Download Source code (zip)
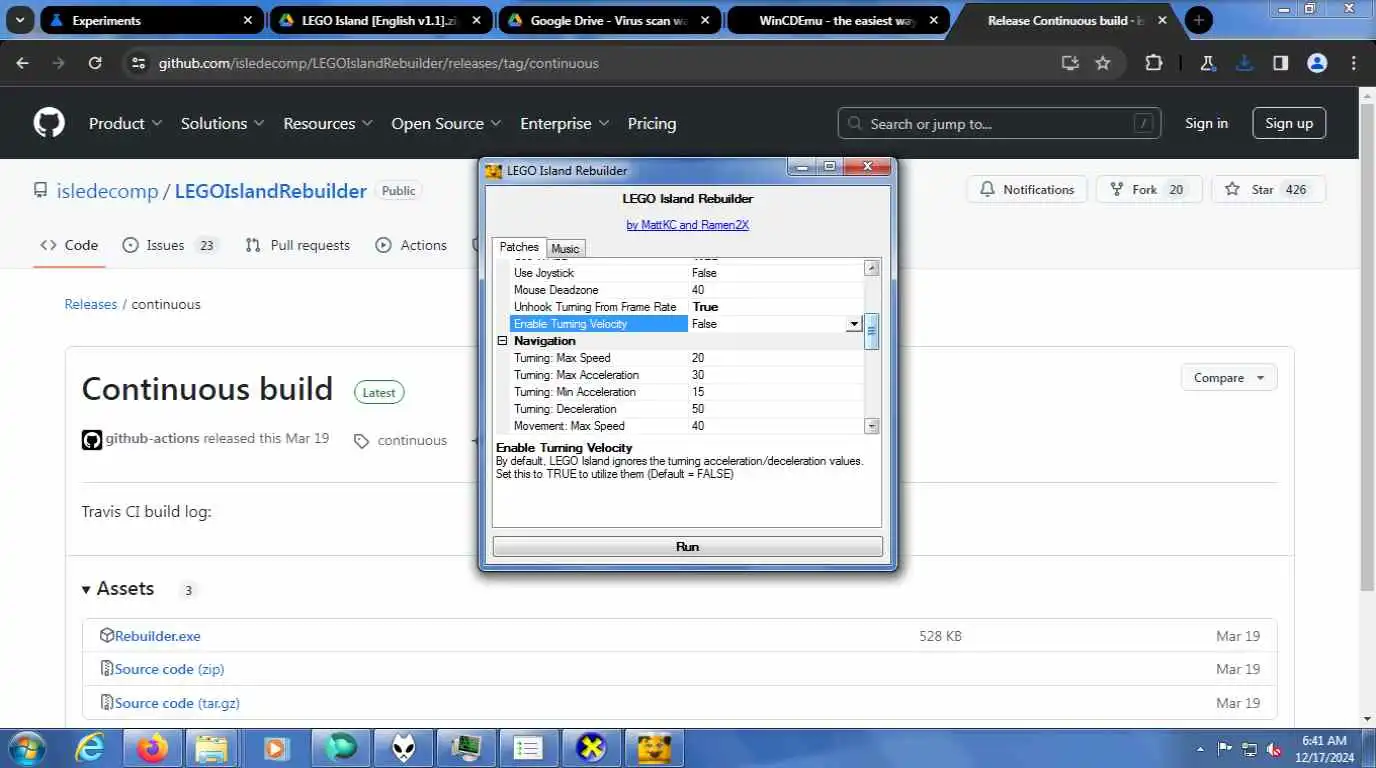The height and width of the screenshot is (768, 1376). click(169, 669)
